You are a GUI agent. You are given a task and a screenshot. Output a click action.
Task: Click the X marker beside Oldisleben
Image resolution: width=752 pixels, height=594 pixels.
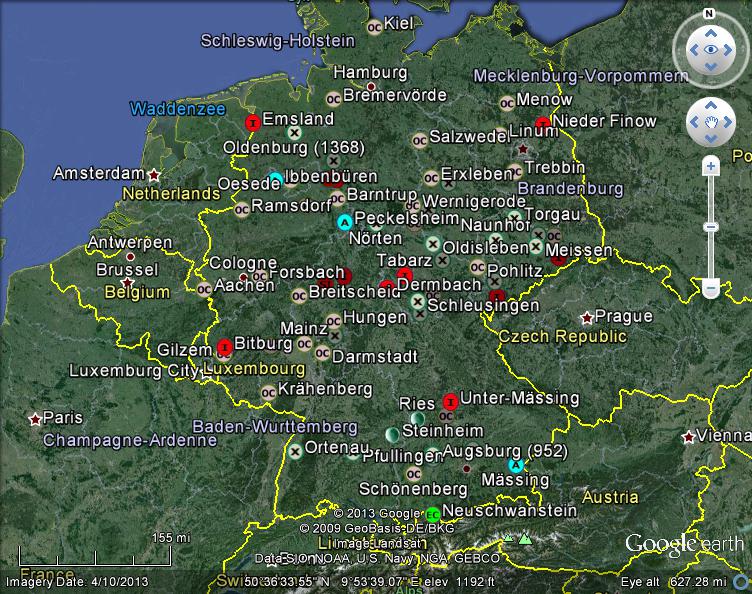pos(433,244)
